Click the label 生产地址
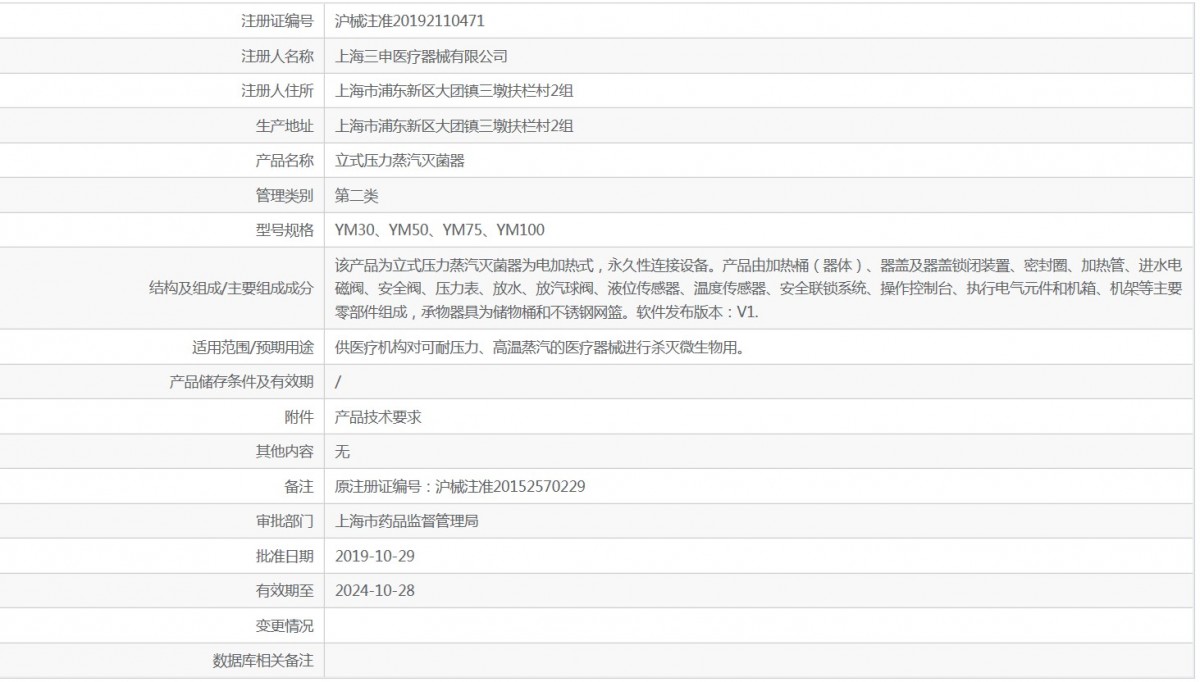 285,126
